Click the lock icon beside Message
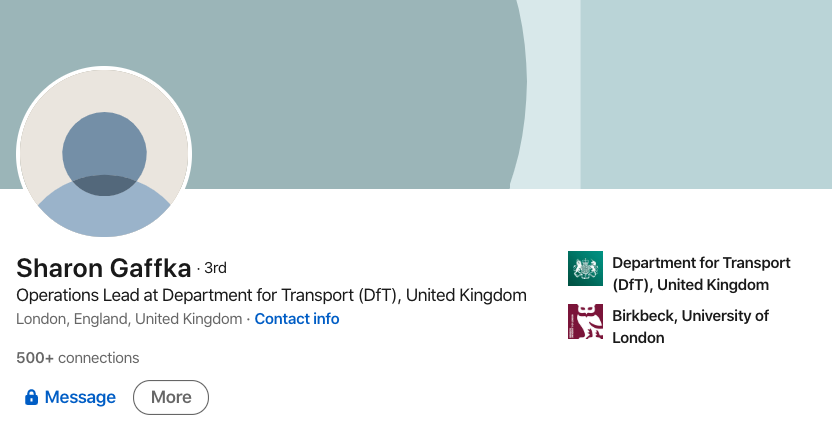 point(31,397)
